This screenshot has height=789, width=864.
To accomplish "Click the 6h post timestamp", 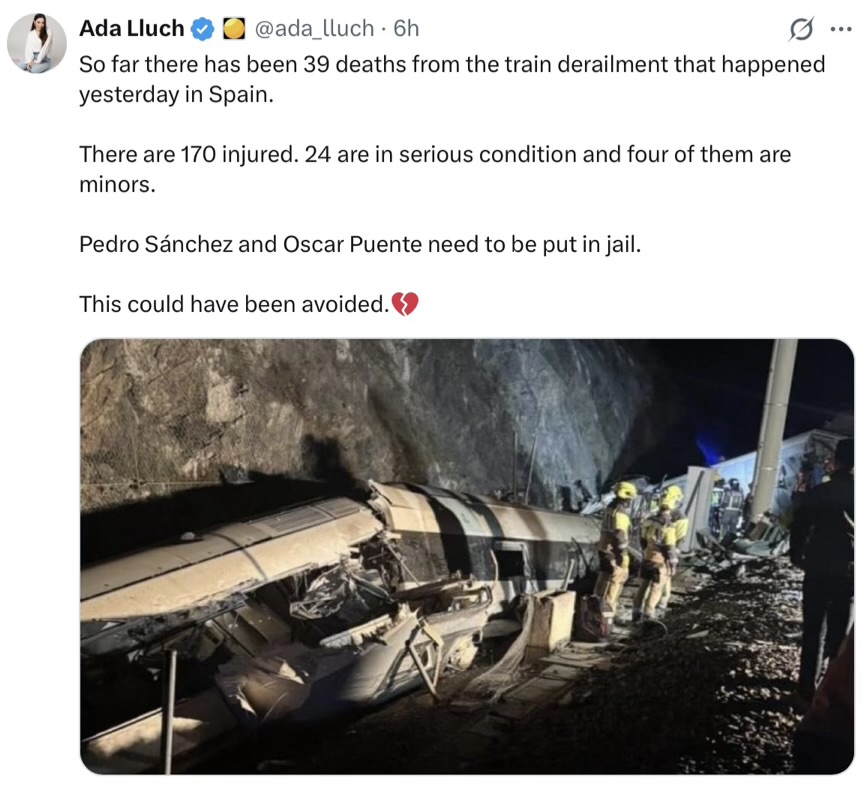I will tap(406, 29).
